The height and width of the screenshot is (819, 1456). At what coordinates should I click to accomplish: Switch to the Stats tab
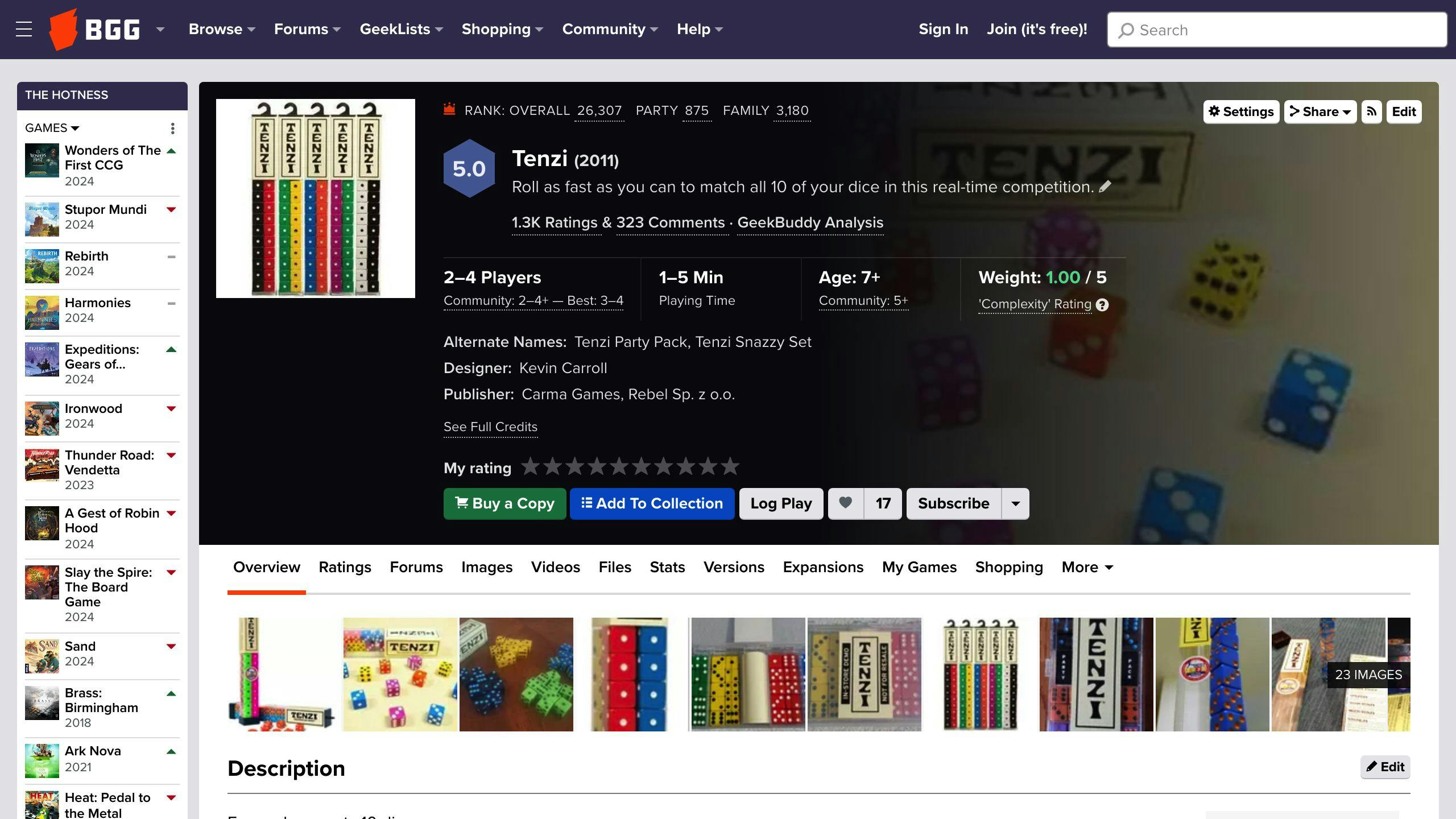tap(667, 567)
